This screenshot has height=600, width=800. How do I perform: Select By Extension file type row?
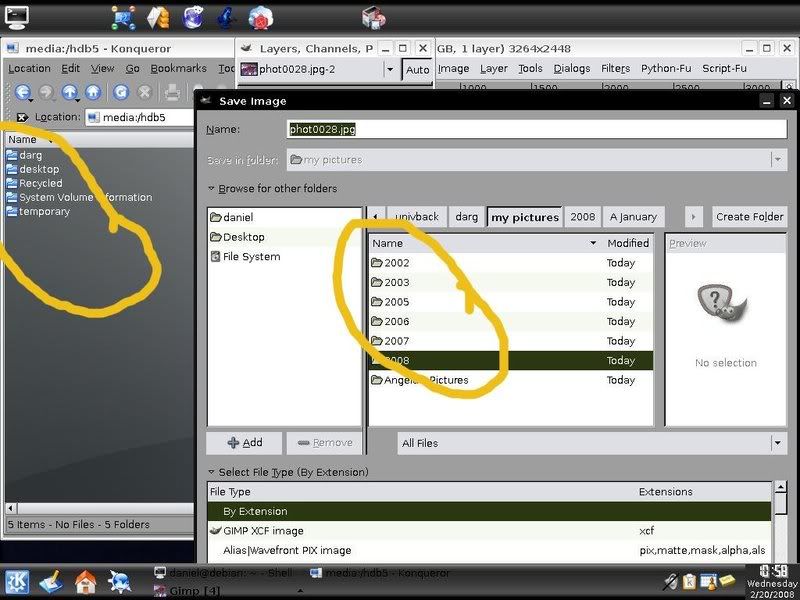click(489, 511)
